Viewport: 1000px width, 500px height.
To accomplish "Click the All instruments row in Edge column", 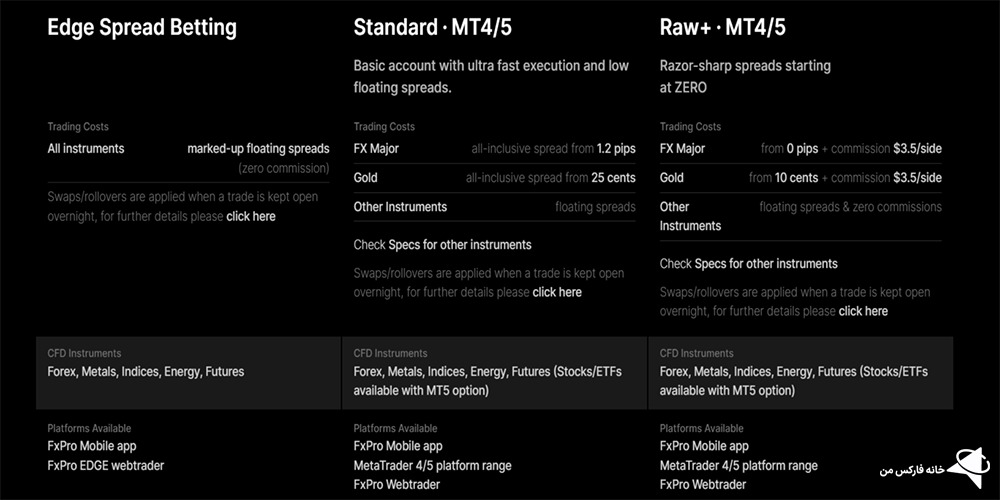I will coord(188,149).
